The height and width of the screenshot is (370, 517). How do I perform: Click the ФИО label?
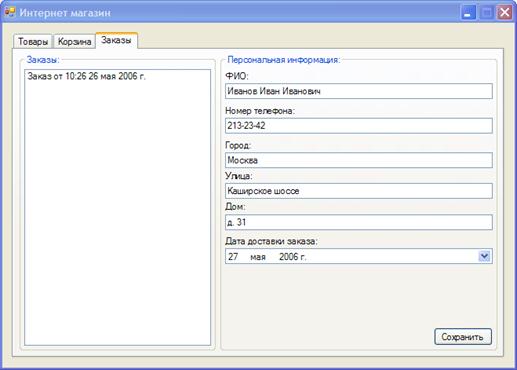237,76
